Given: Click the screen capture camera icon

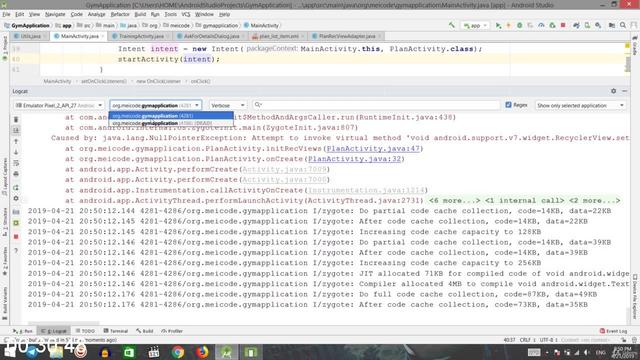Looking at the screenshot, I should (16, 212).
